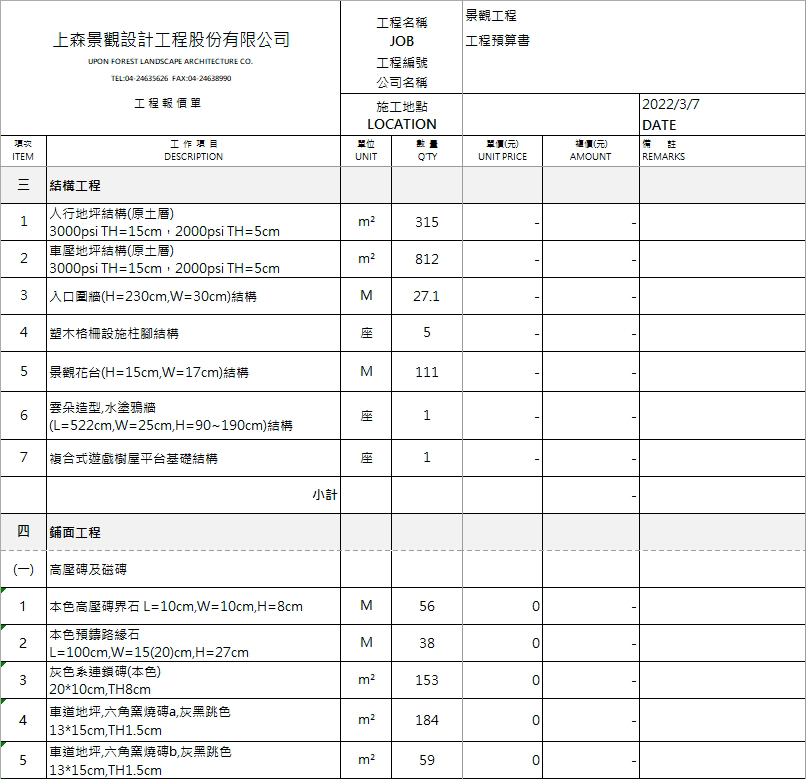Select the AMOUNT column header

(x=590, y=150)
